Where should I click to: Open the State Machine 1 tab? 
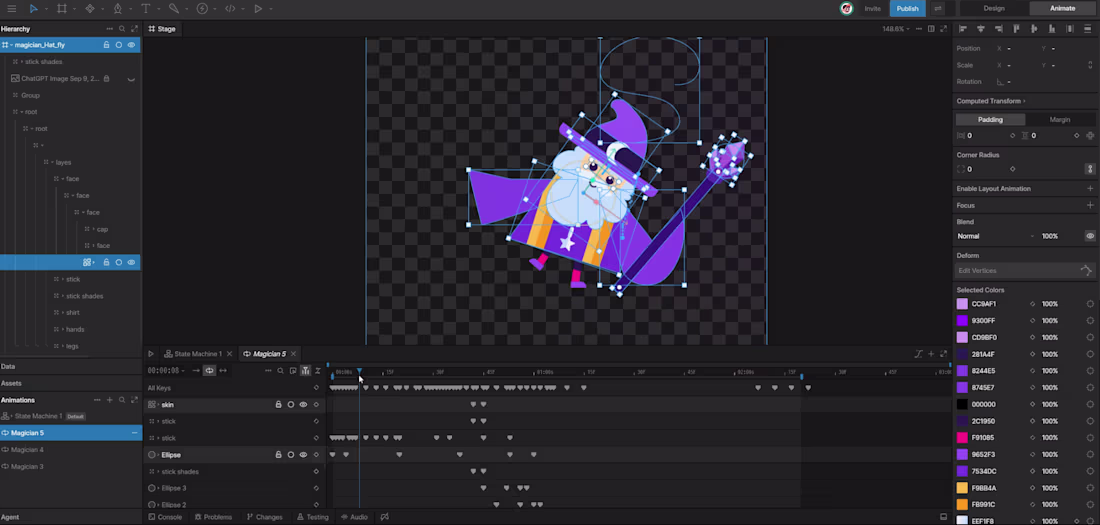(197, 354)
